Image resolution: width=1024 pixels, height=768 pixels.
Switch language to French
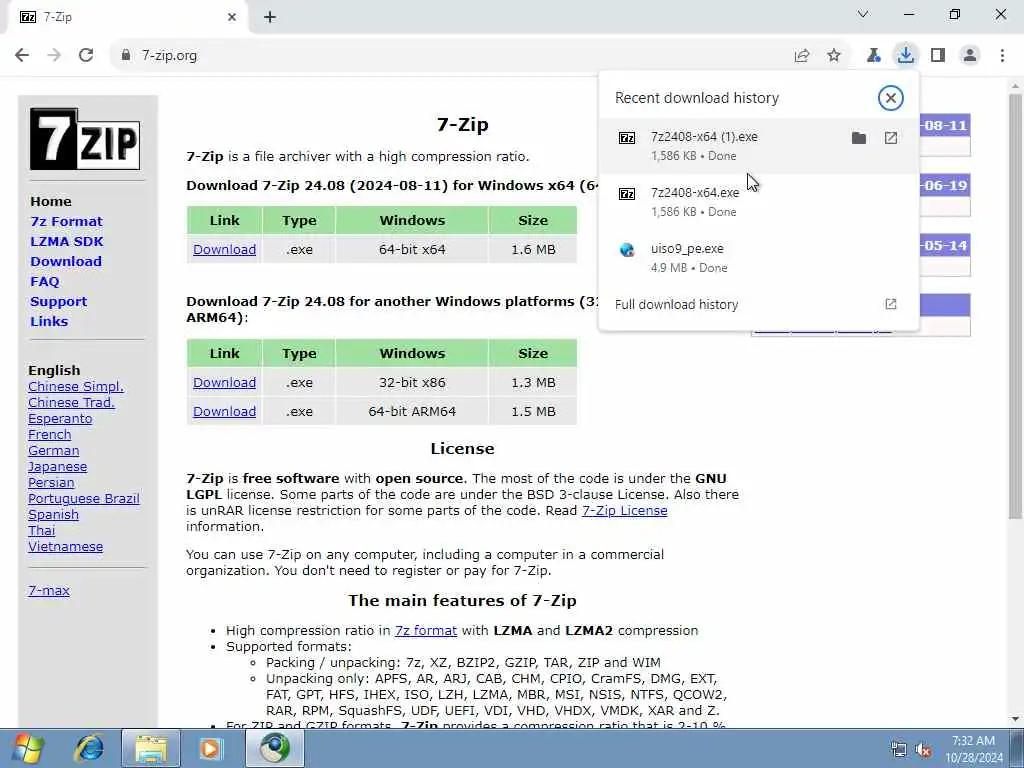pyautogui.click(x=50, y=434)
